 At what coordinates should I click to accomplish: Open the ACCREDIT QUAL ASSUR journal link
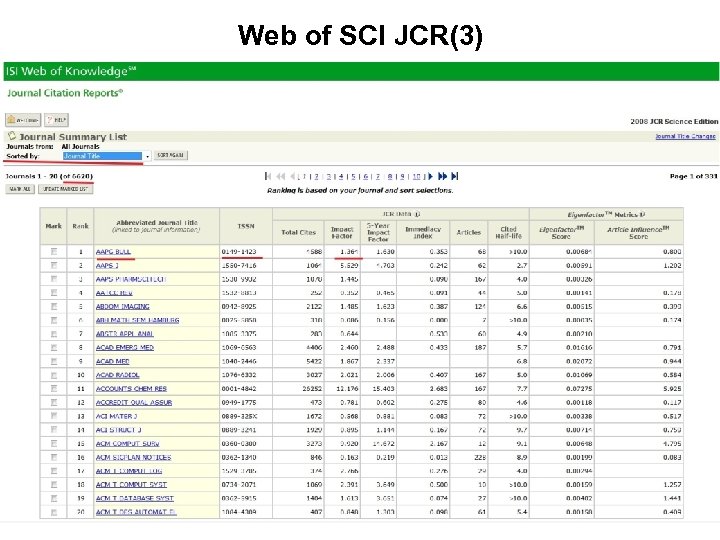click(134, 402)
